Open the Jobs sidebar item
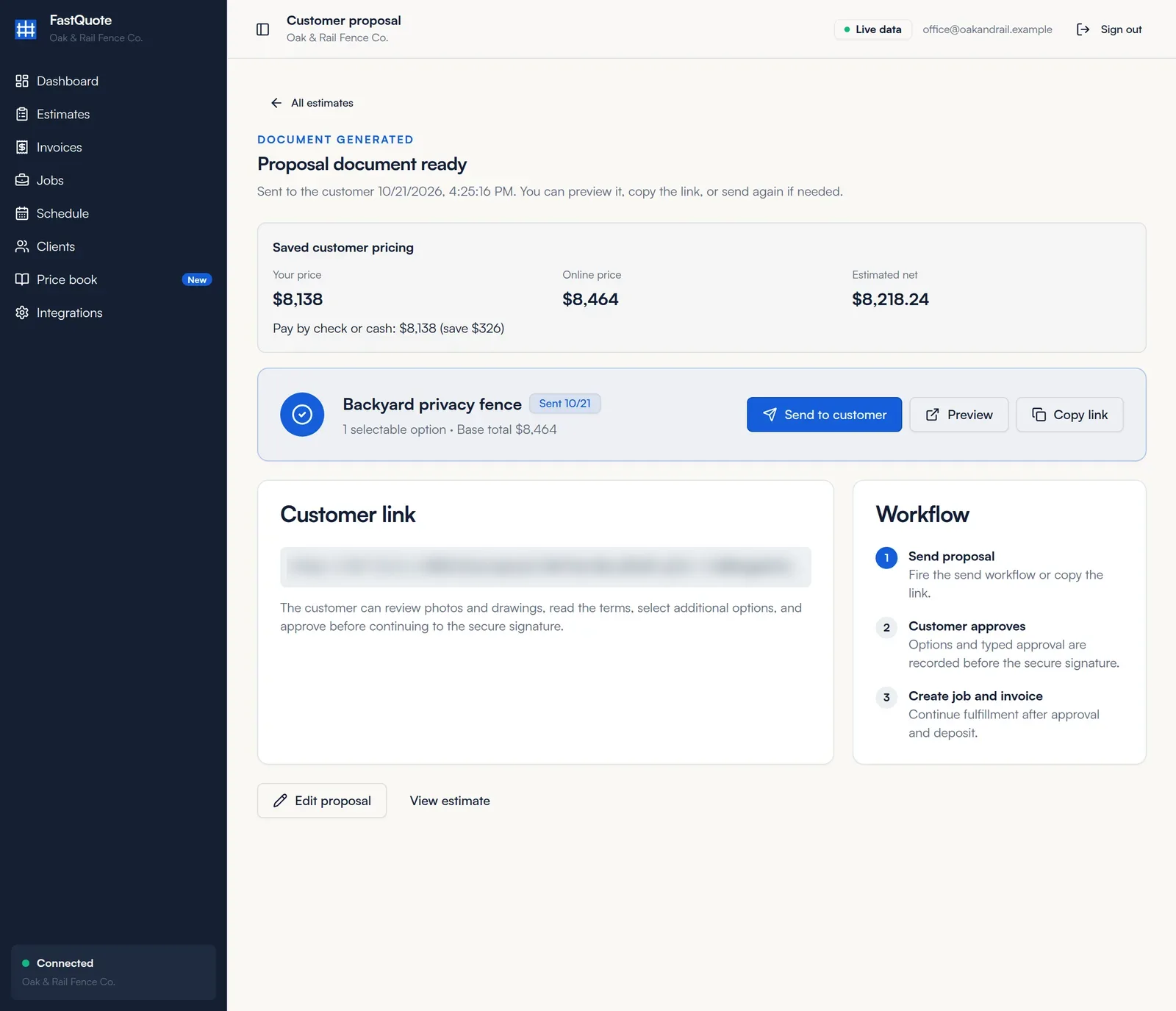 113,180
